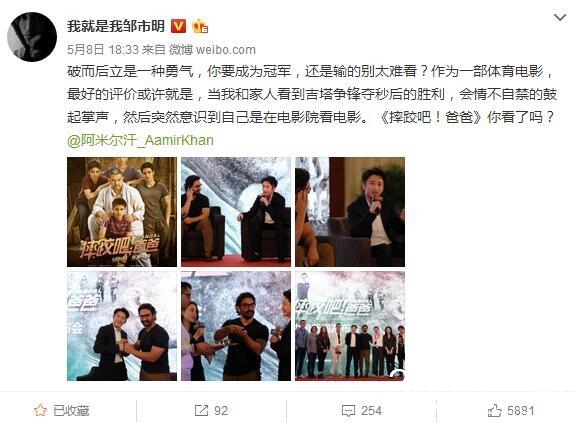Click the 5881 likes count

[x=521, y=411]
